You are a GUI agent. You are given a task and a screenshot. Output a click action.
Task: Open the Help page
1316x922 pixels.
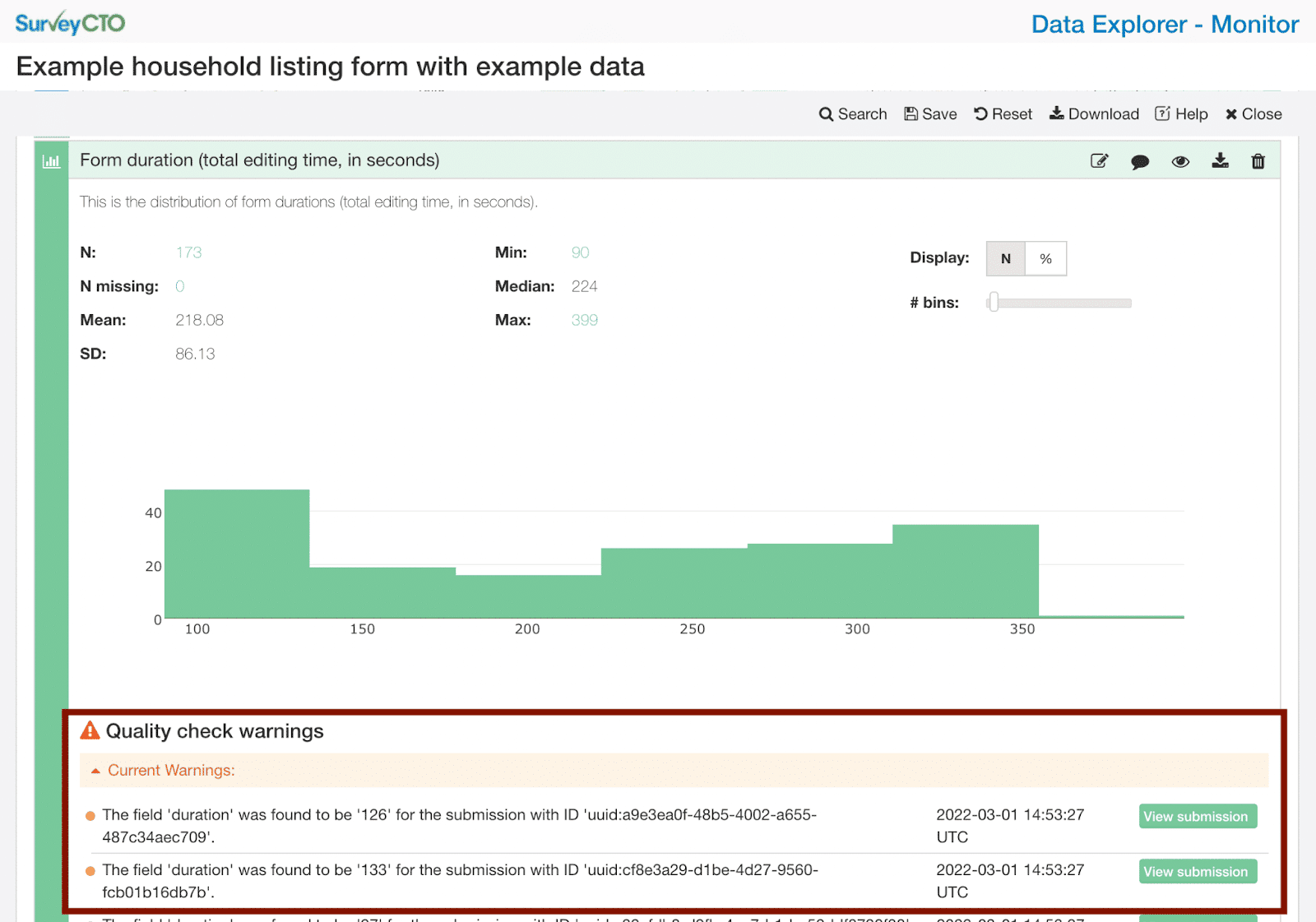coord(1181,114)
